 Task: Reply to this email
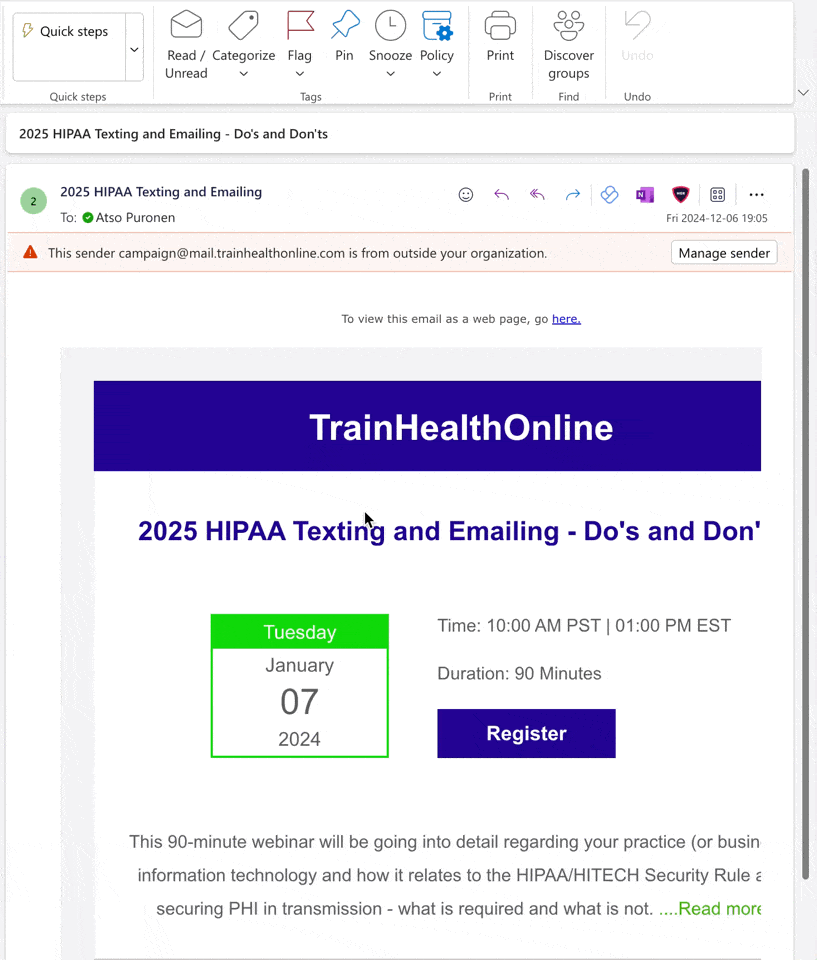coord(501,195)
